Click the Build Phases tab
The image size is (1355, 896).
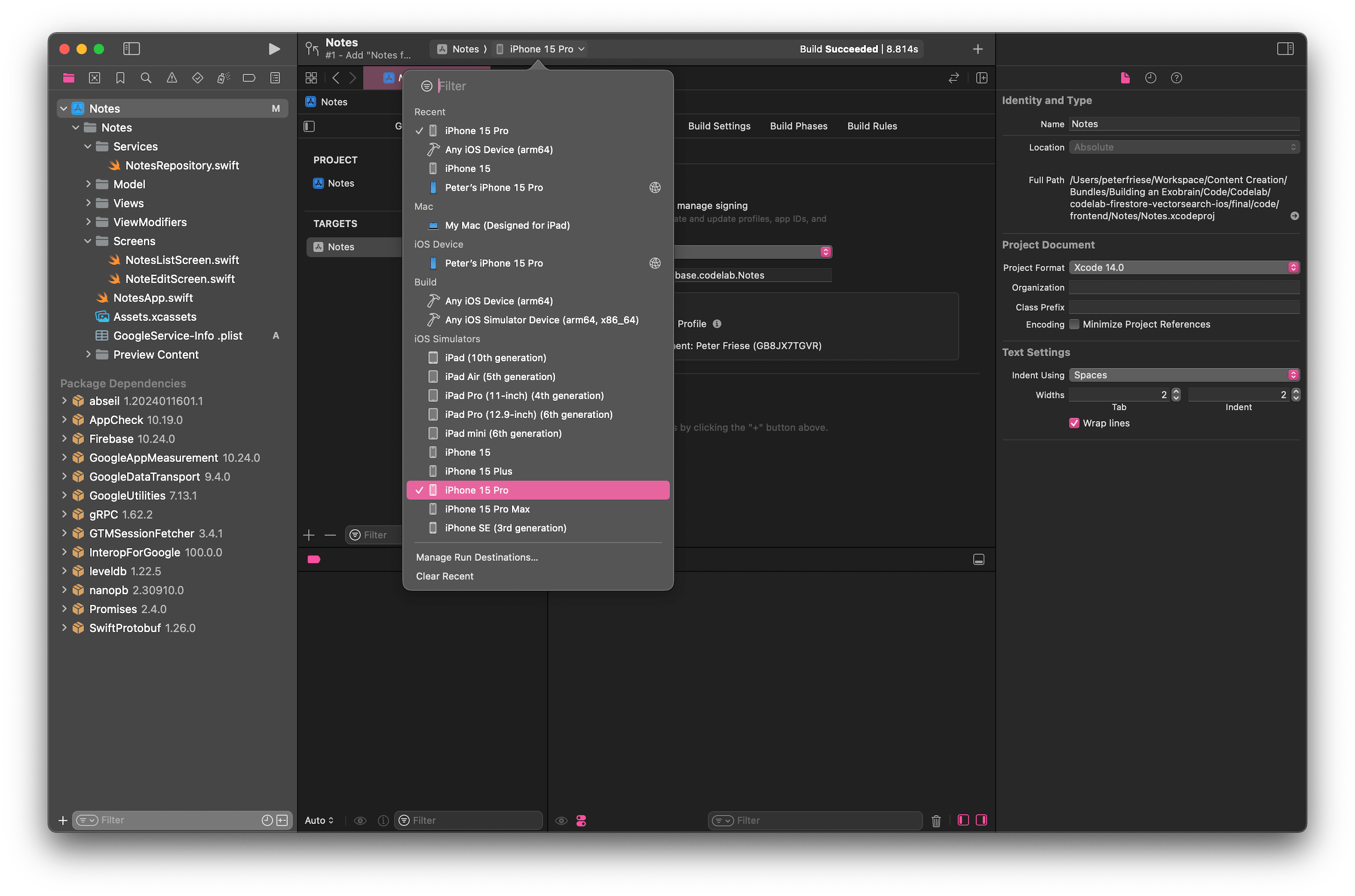point(798,125)
